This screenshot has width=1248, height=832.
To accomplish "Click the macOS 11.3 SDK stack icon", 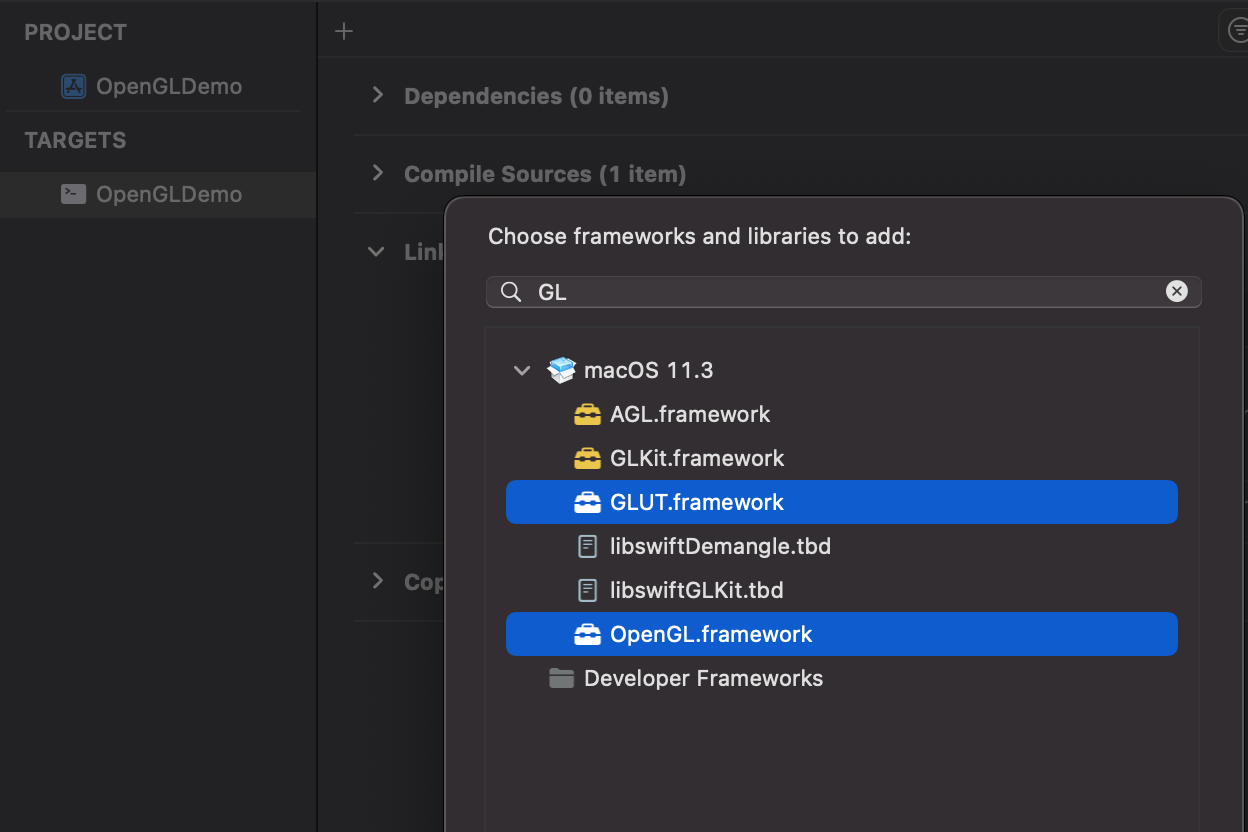I will pyautogui.click(x=562, y=370).
